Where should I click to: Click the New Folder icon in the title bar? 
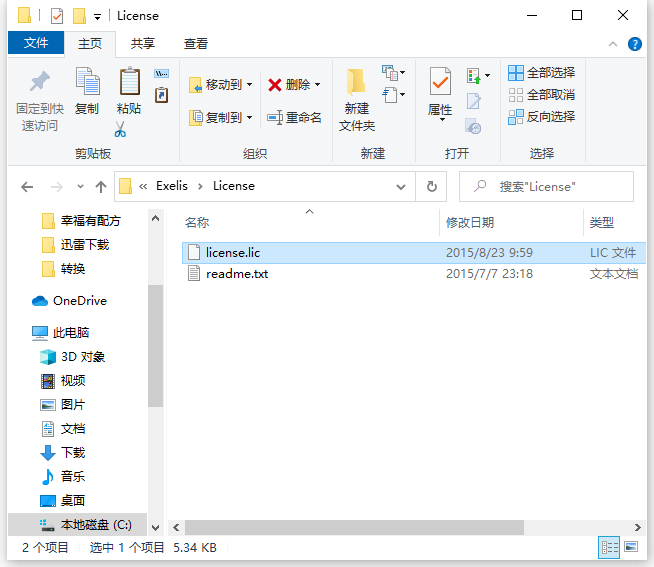(x=79, y=16)
